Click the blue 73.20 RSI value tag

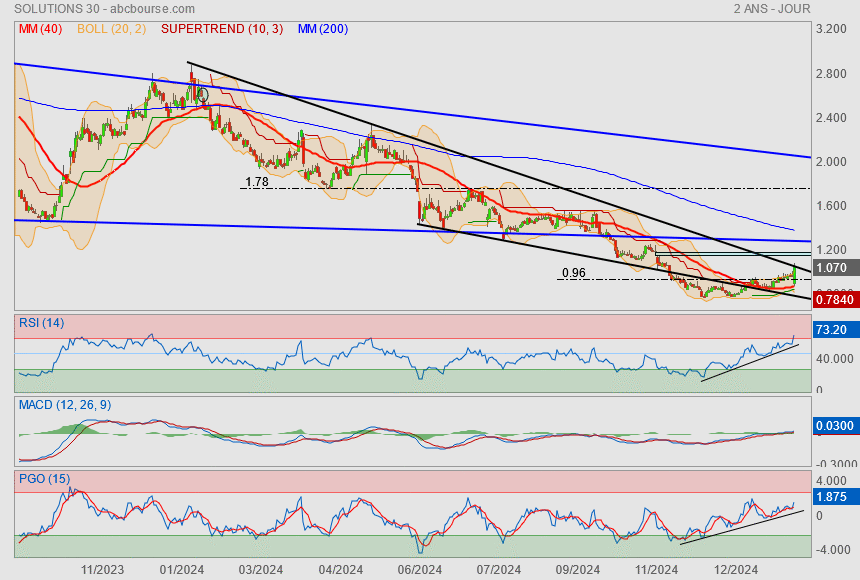coord(832,328)
